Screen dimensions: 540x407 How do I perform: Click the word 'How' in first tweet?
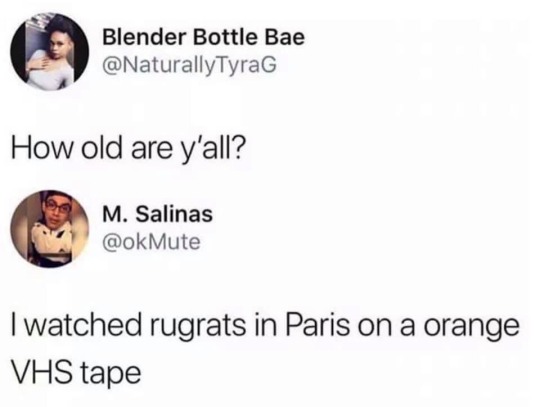tap(42, 149)
